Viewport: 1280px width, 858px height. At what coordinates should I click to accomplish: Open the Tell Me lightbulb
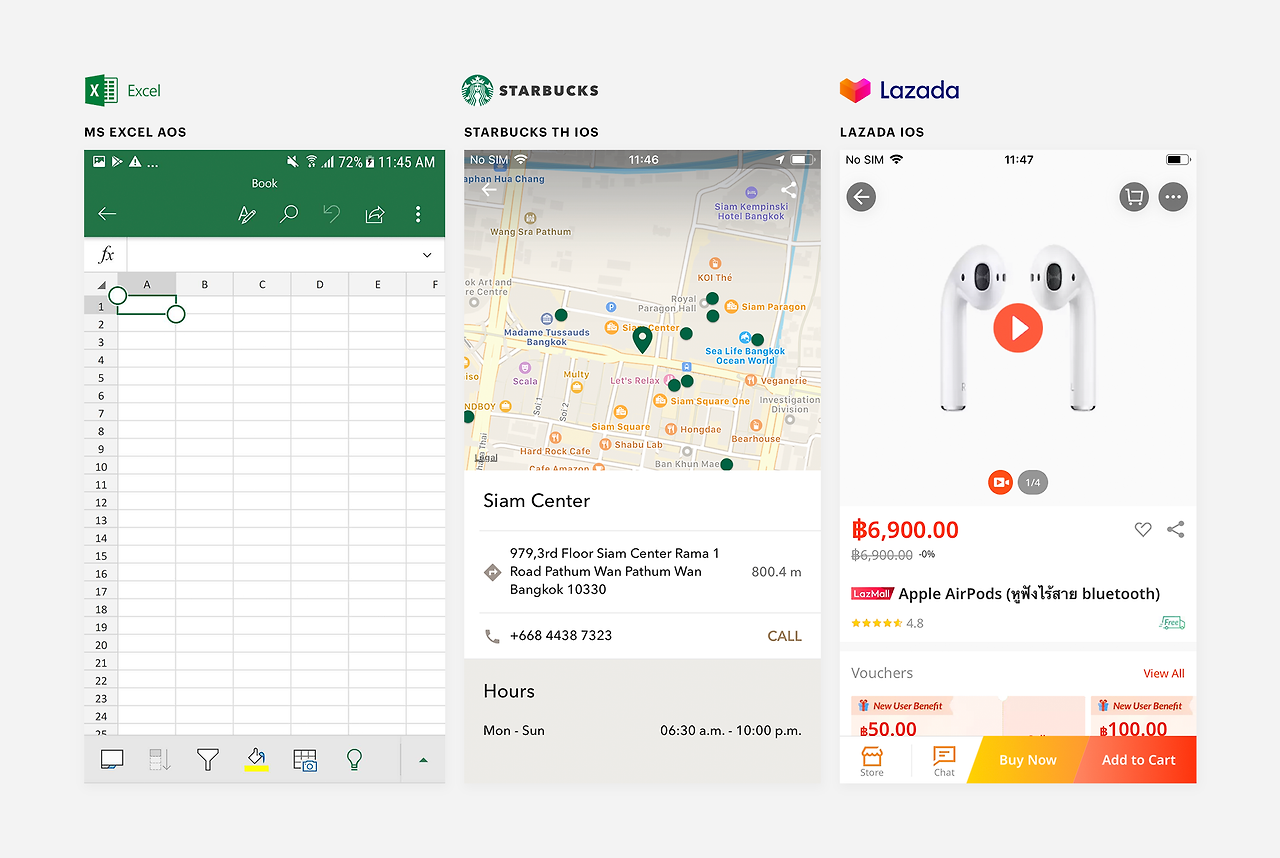coord(353,760)
